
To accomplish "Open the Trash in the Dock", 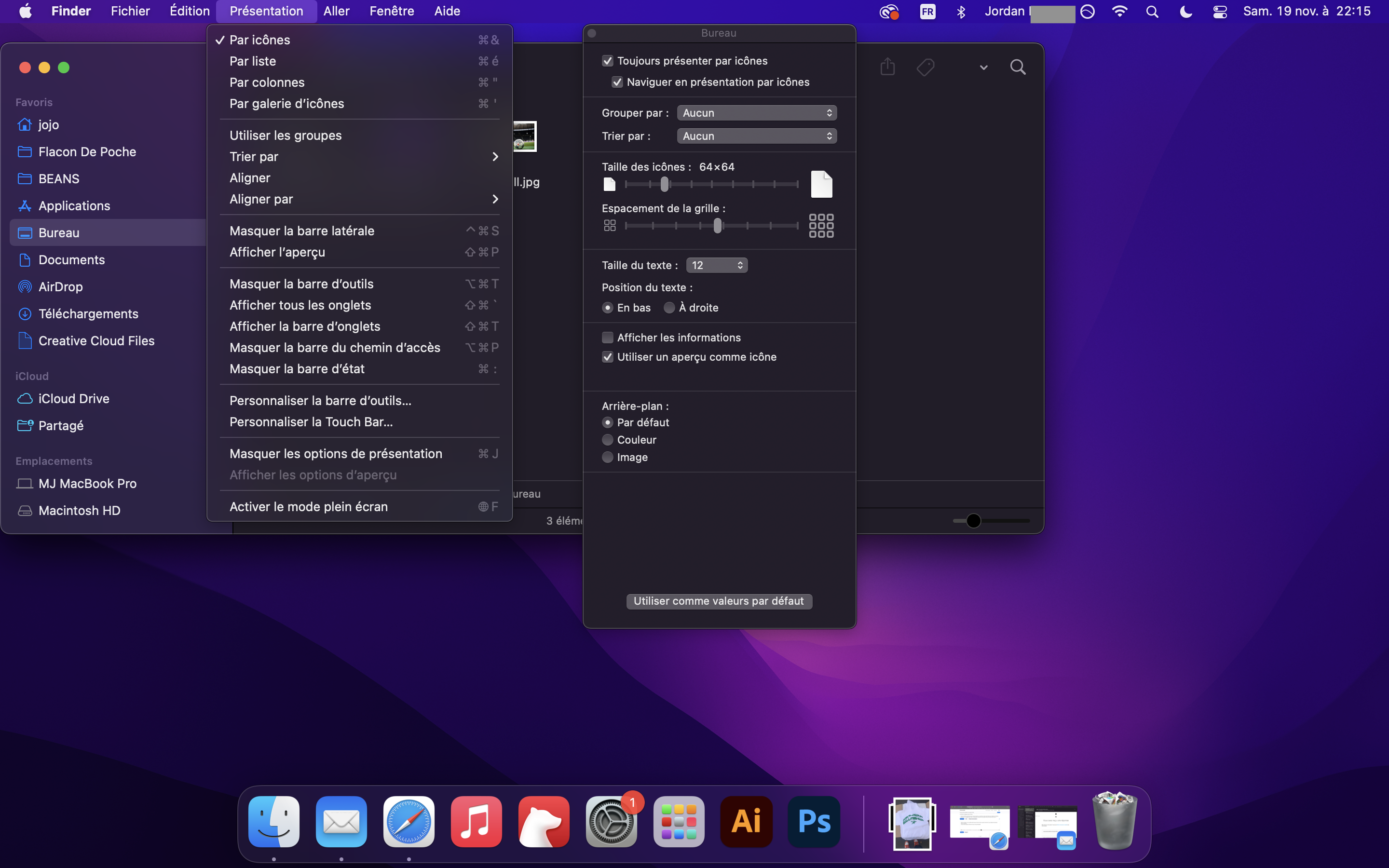I will (x=1114, y=822).
